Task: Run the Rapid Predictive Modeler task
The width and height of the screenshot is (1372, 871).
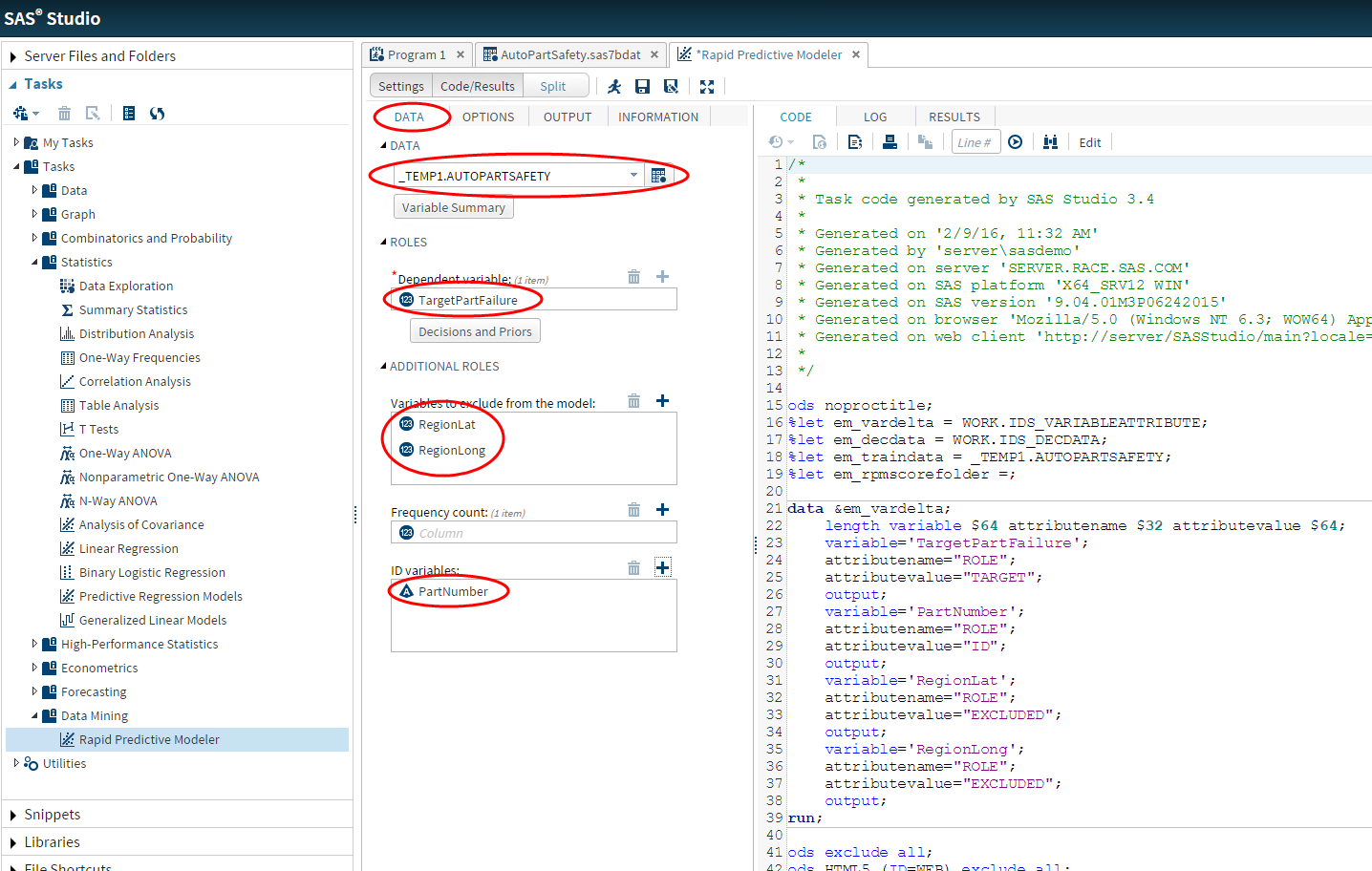Action: (613, 85)
